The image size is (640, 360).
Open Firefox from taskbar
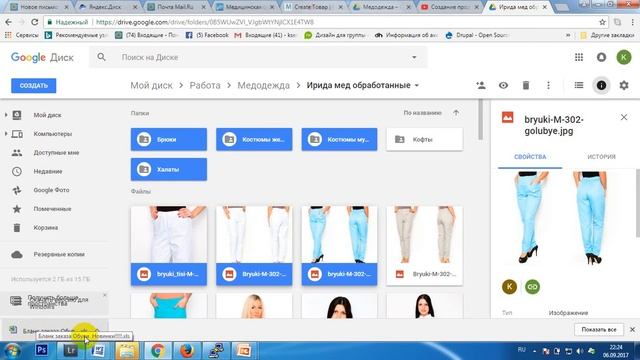[x=186, y=350]
